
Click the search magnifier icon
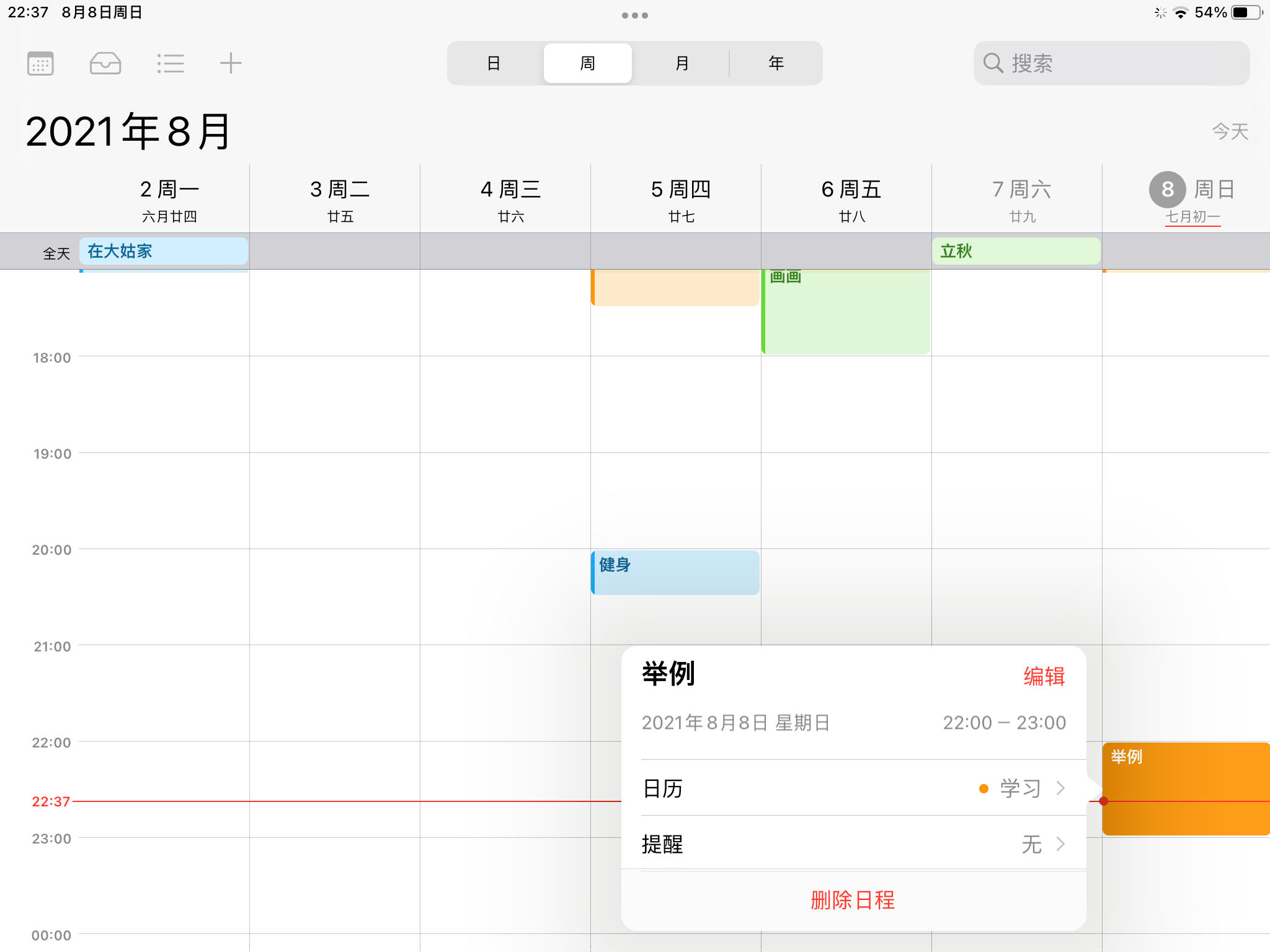tap(993, 63)
